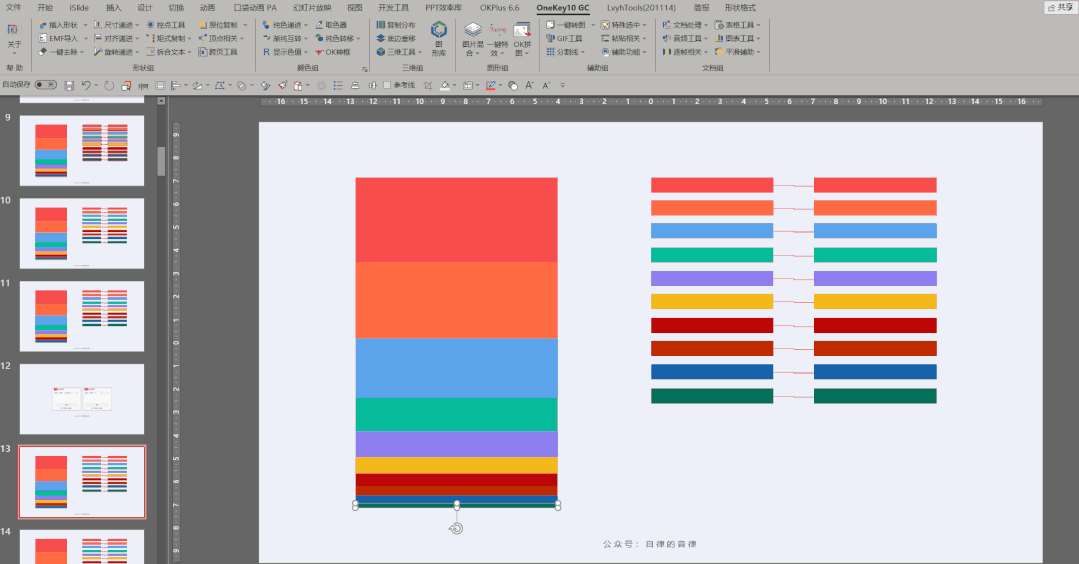Select the large light-blue block in stacked column

pyautogui.click(x=456, y=368)
